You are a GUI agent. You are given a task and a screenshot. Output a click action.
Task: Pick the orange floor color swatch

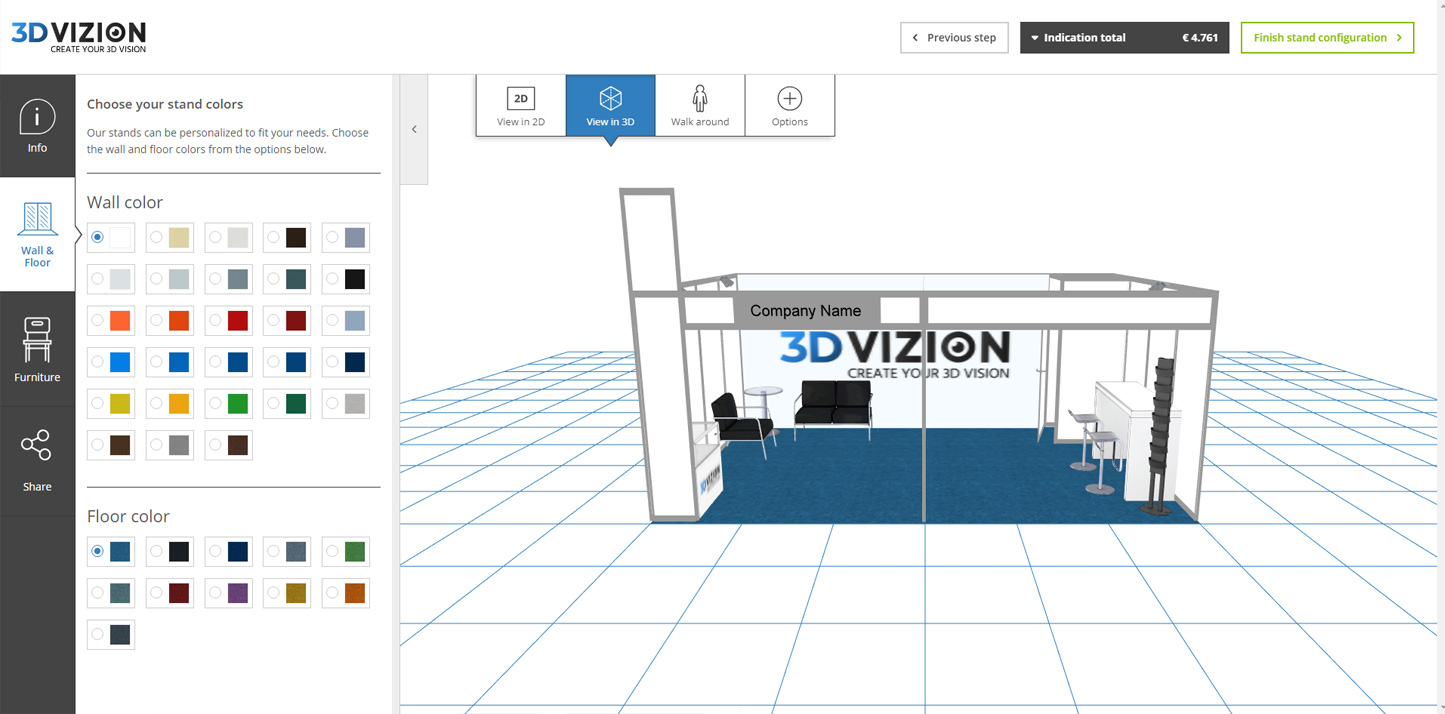[x=355, y=593]
